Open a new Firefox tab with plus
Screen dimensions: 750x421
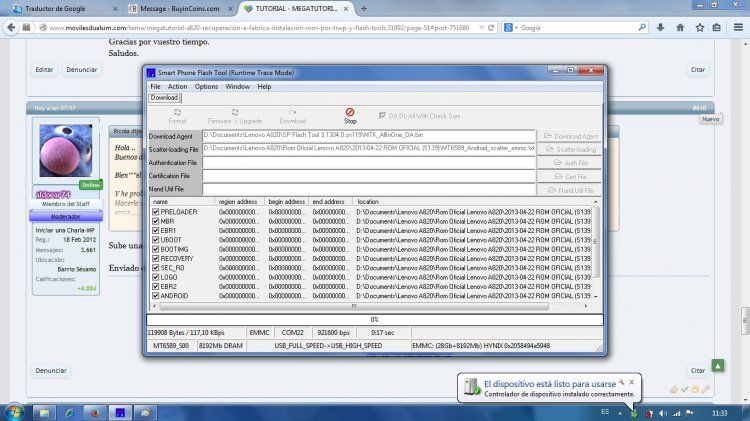pos(364,8)
